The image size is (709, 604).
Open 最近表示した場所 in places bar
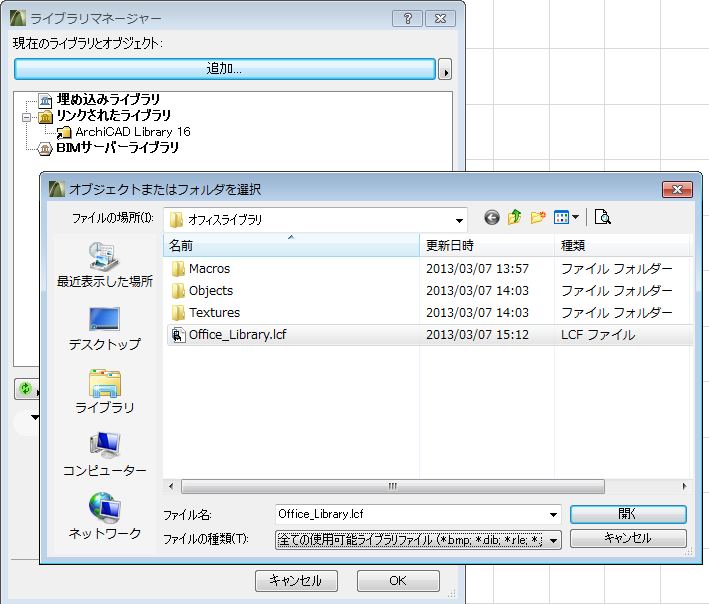point(104,265)
